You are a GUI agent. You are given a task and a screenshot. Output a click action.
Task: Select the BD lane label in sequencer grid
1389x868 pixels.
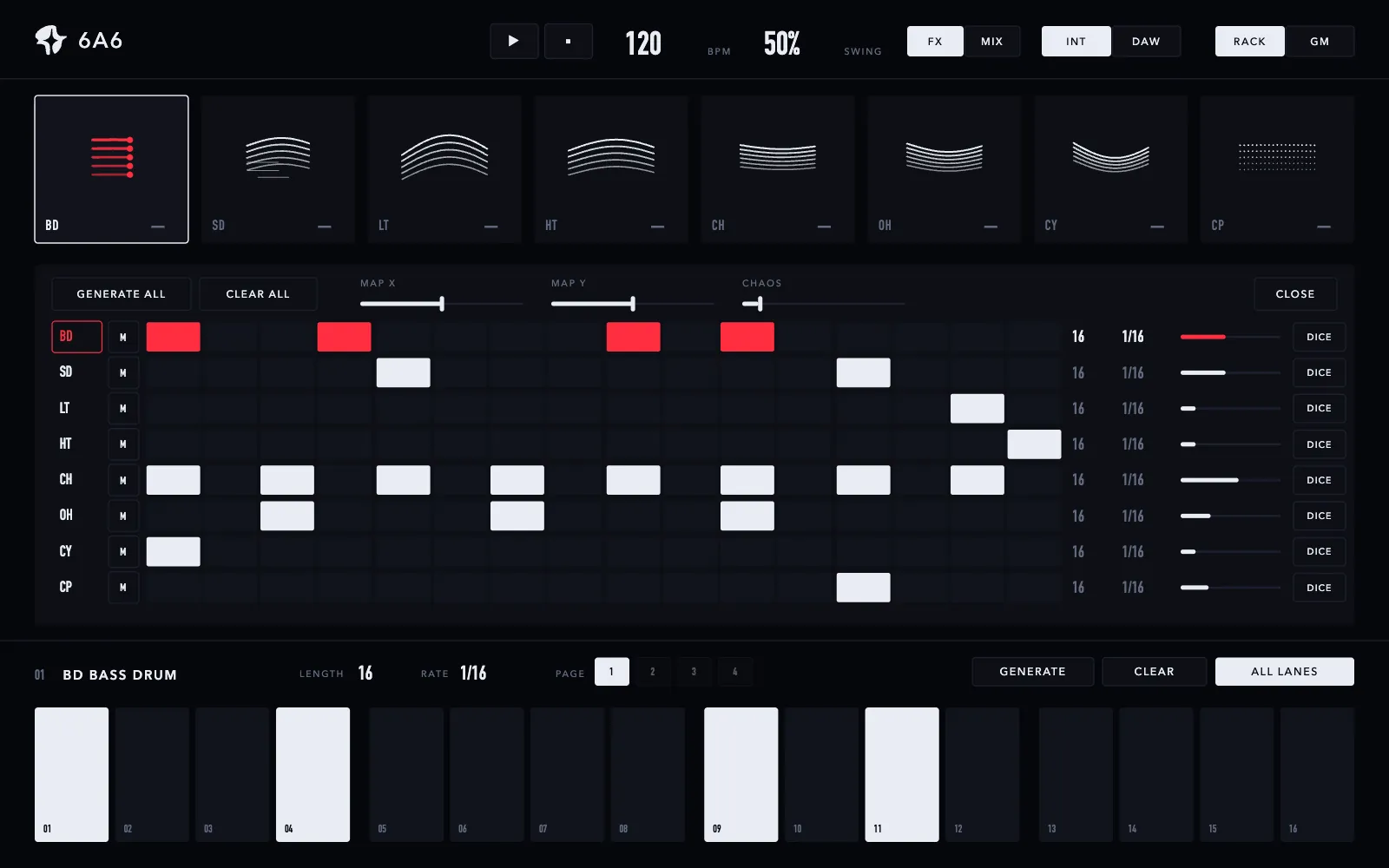tap(76, 337)
